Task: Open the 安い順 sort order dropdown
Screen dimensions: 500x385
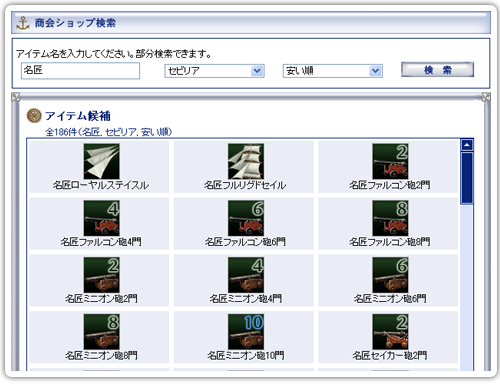Action: [333, 71]
